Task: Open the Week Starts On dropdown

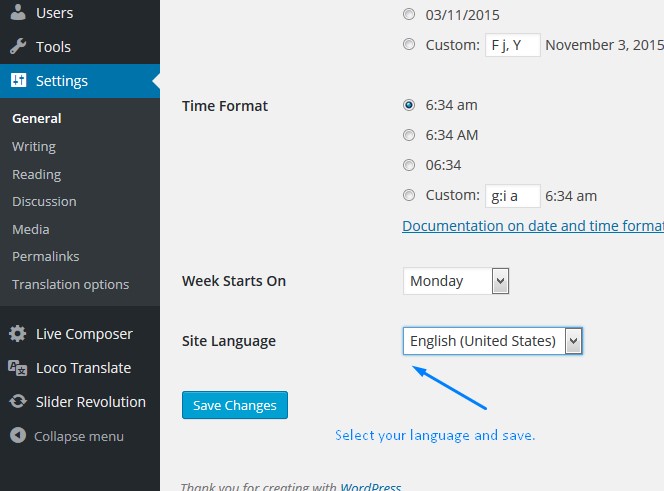Action: [456, 281]
